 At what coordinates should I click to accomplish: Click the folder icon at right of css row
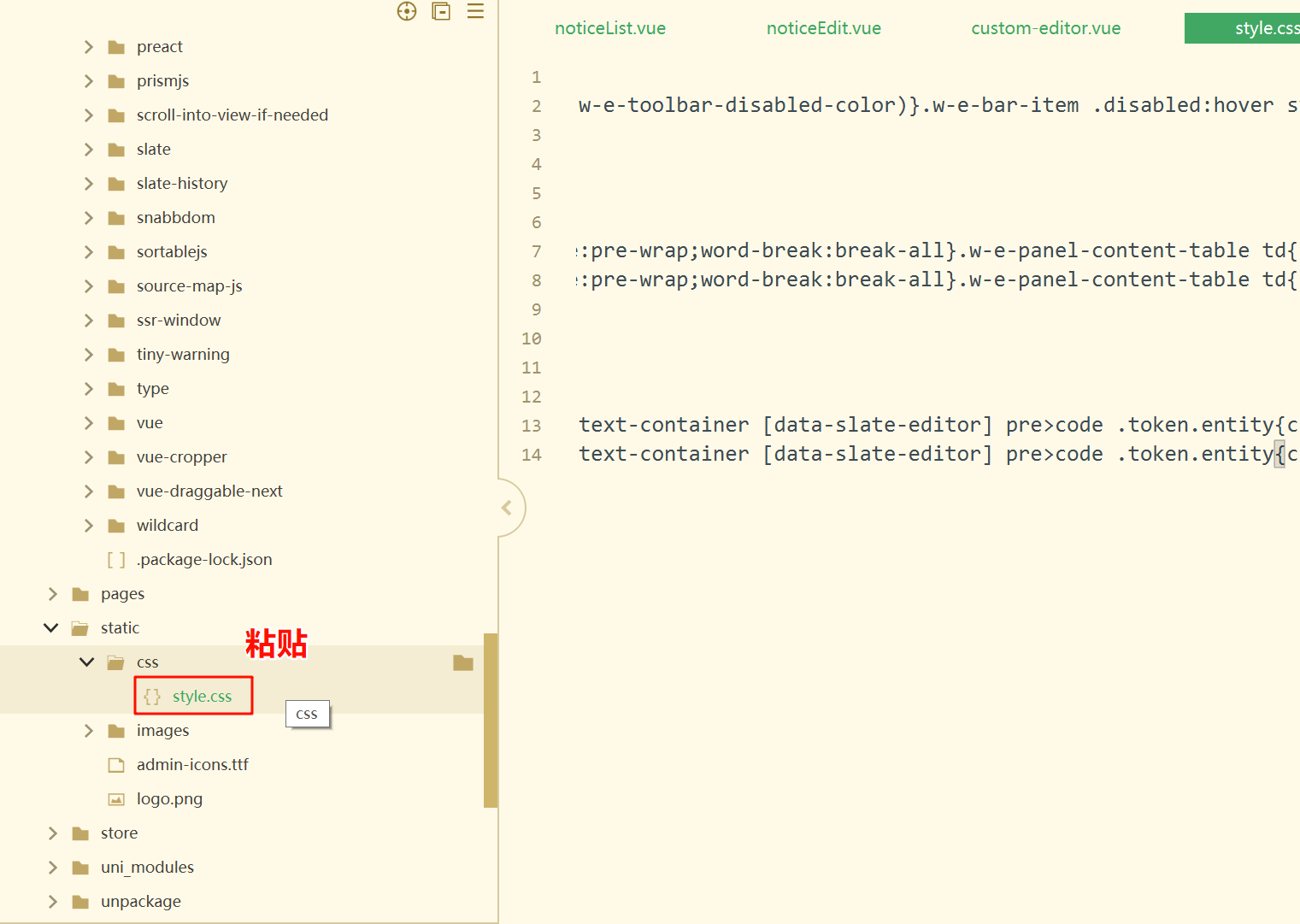463,662
